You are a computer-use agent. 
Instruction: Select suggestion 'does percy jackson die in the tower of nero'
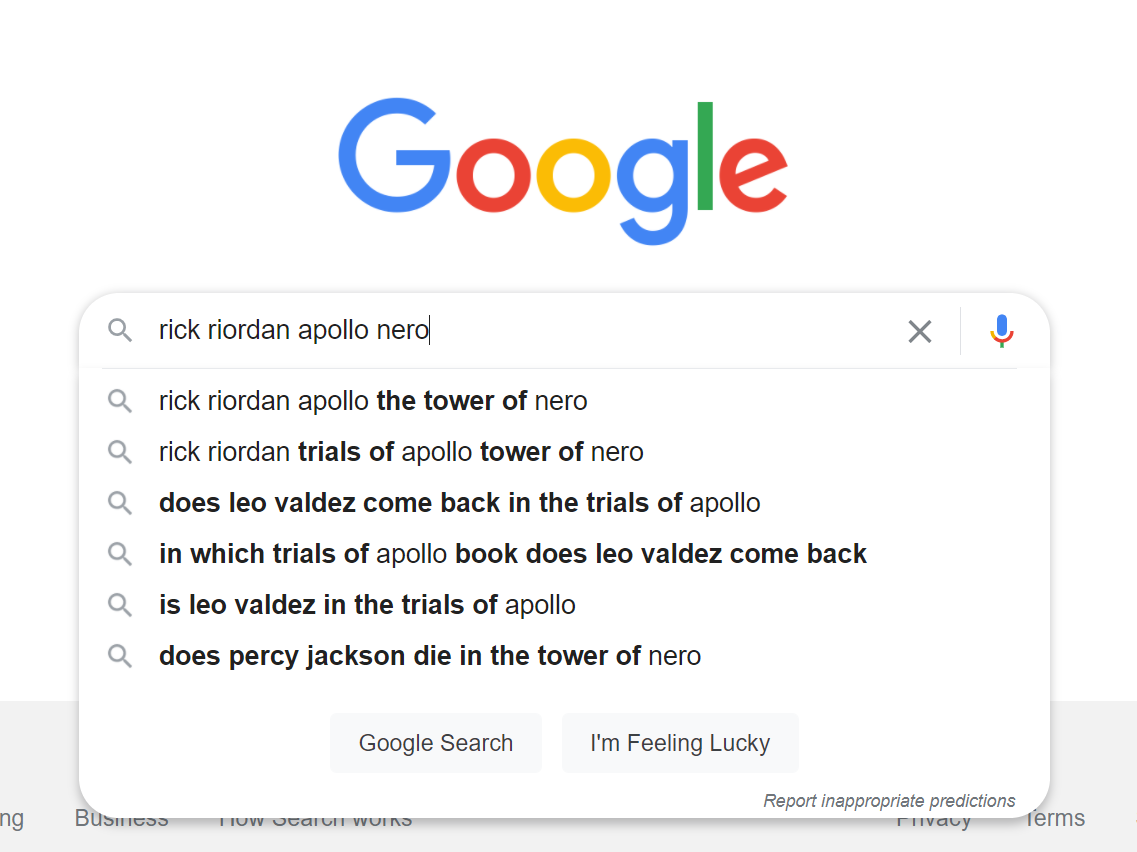(430, 655)
